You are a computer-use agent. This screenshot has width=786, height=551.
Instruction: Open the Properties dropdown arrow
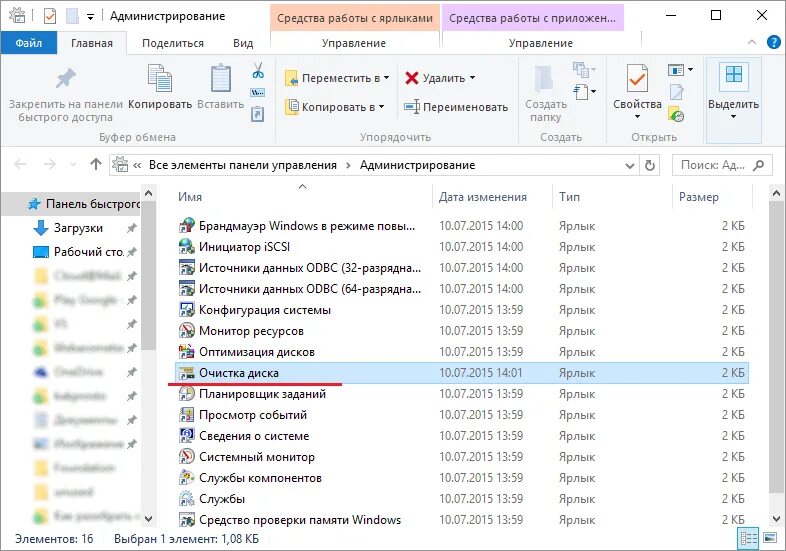coord(637,117)
